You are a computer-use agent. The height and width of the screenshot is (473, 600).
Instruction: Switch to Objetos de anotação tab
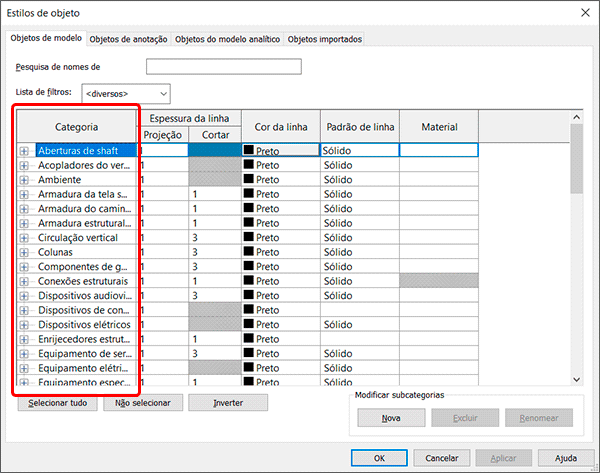pos(128,39)
